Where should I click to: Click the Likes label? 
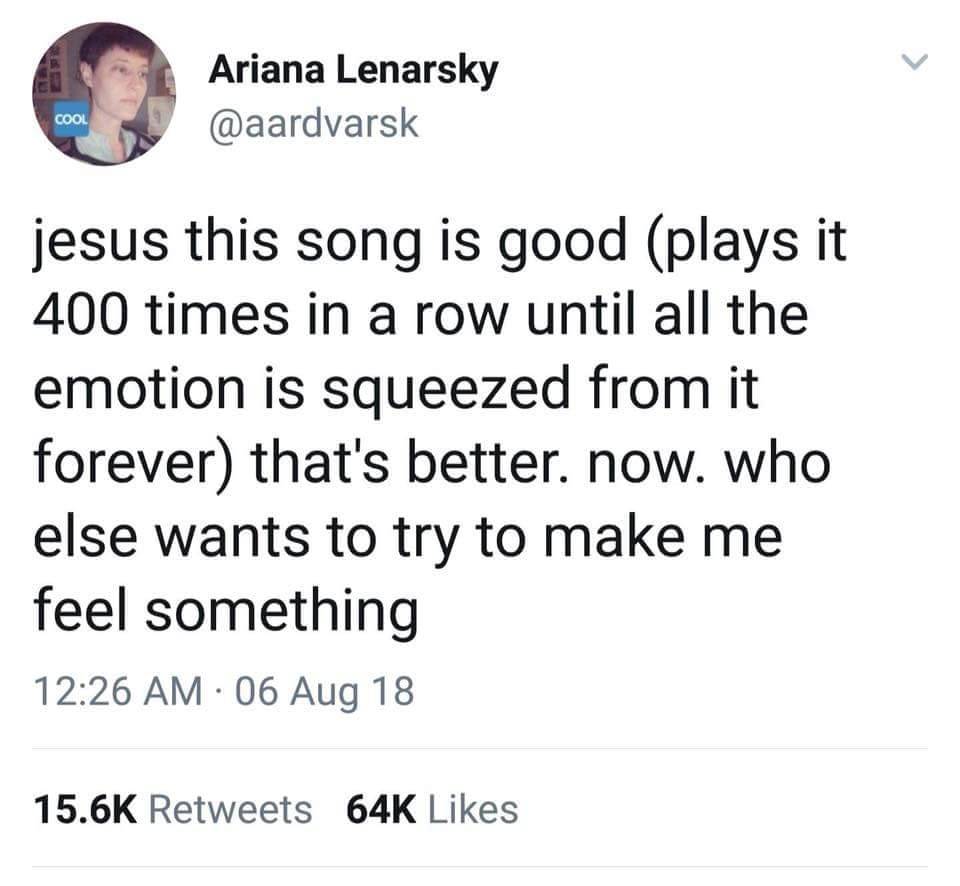(473, 809)
